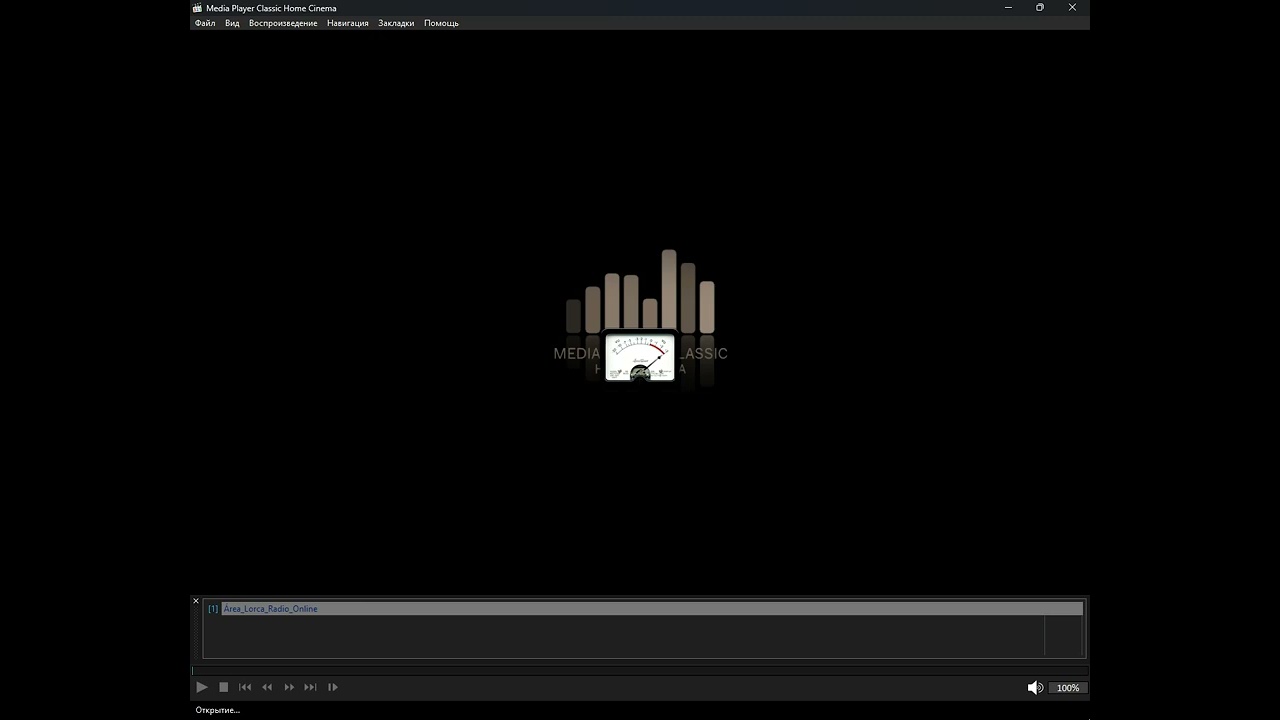Open the Навигация menu
This screenshot has height=720, width=1280.
(347, 23)
